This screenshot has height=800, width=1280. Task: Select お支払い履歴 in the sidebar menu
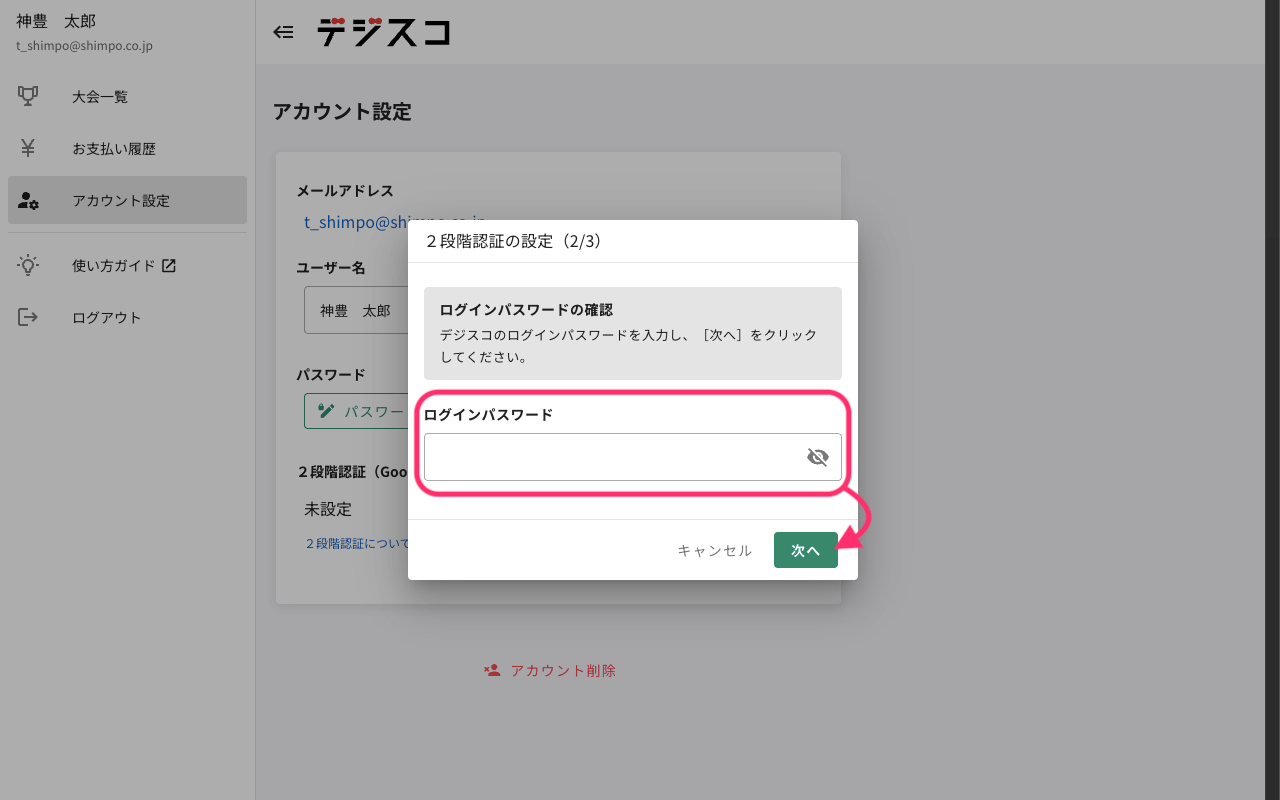114,149
